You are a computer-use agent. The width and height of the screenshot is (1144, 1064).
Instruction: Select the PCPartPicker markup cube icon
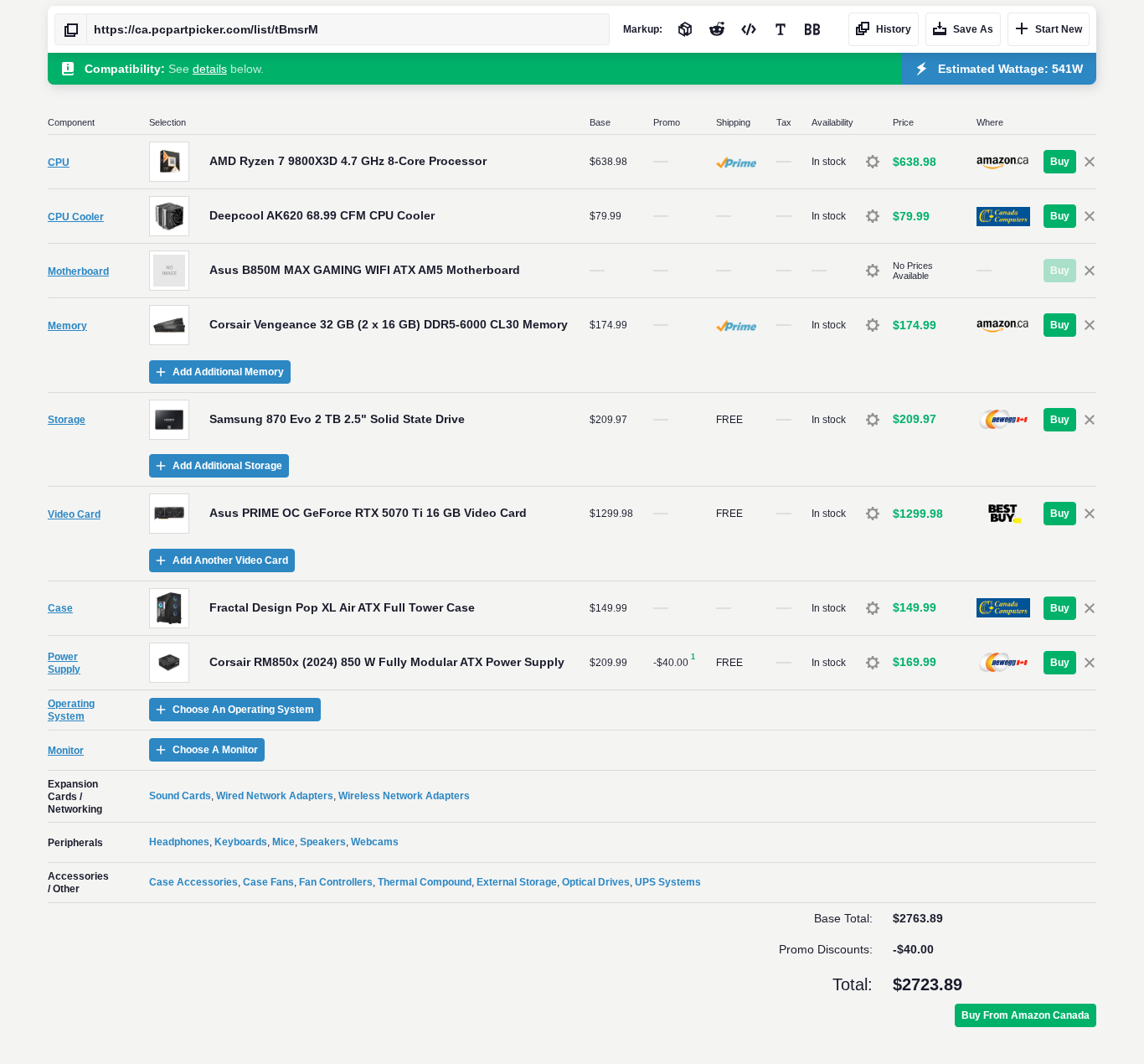[x=685, y=29]
